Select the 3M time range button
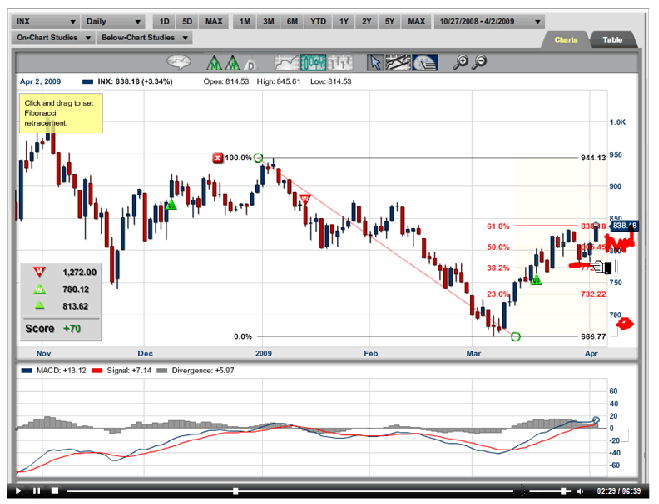The width and height of the screenshot is (659, 504). pos(267,20)
